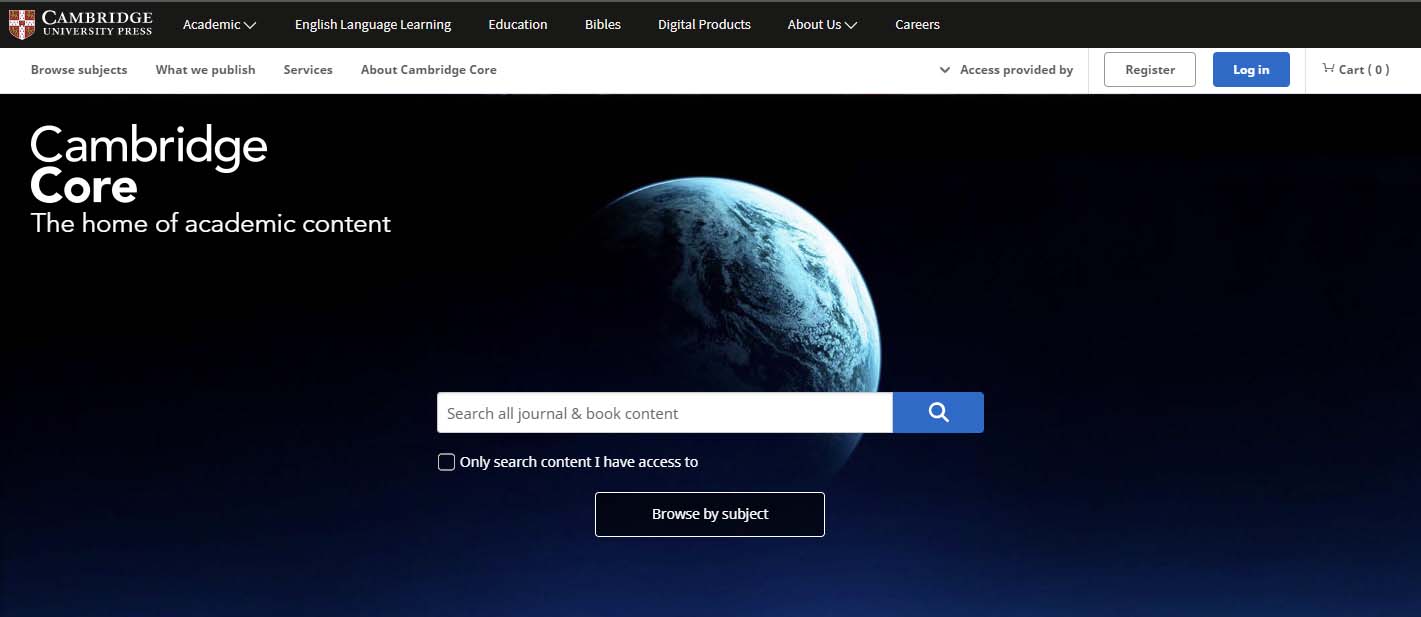Select Digital Products in top navigation
The height and width of the screenshot is (617, 1421).
(x=704, y=24)
